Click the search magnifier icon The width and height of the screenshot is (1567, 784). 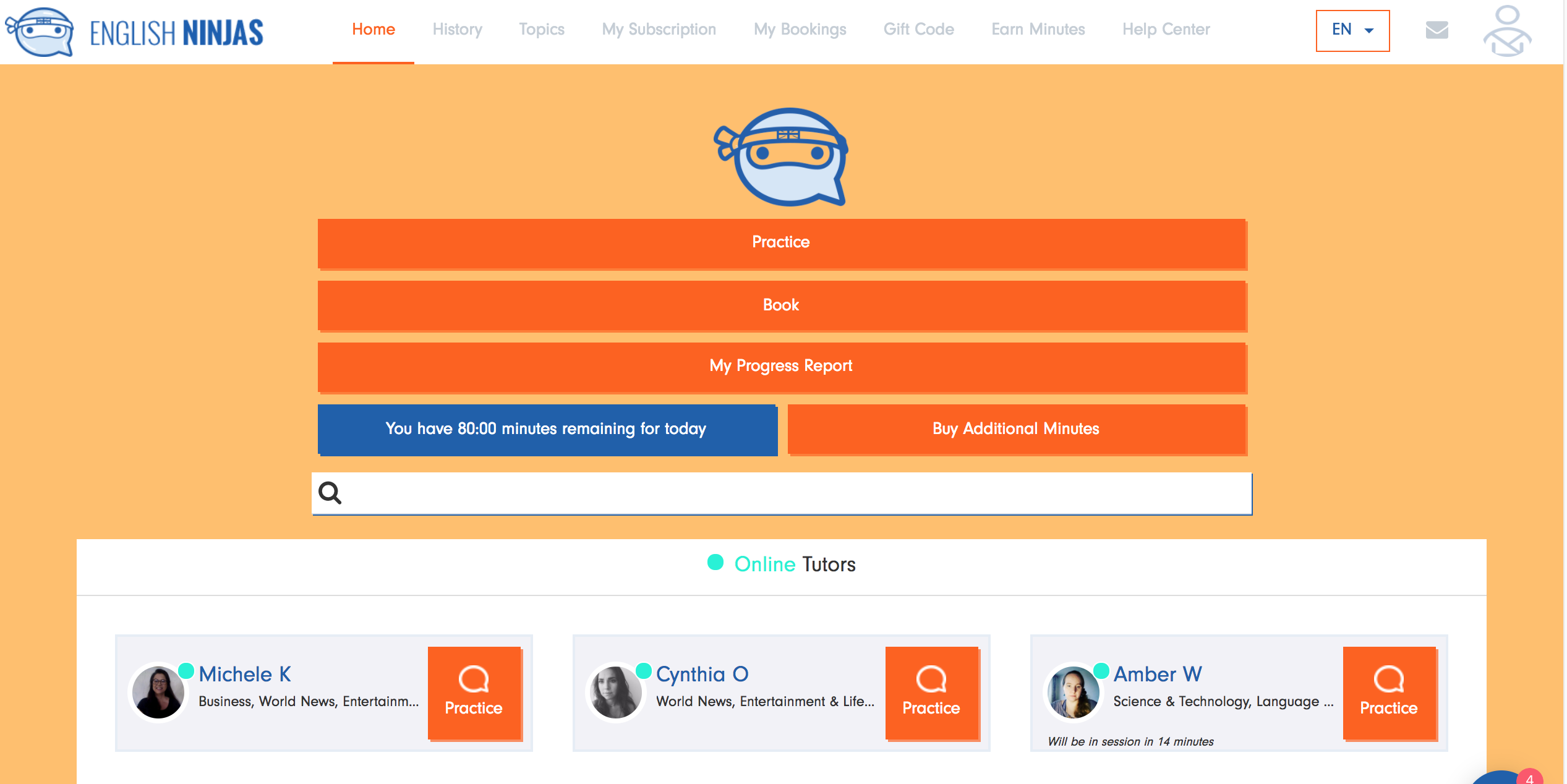pyautogui.click(x=330, y=493)
